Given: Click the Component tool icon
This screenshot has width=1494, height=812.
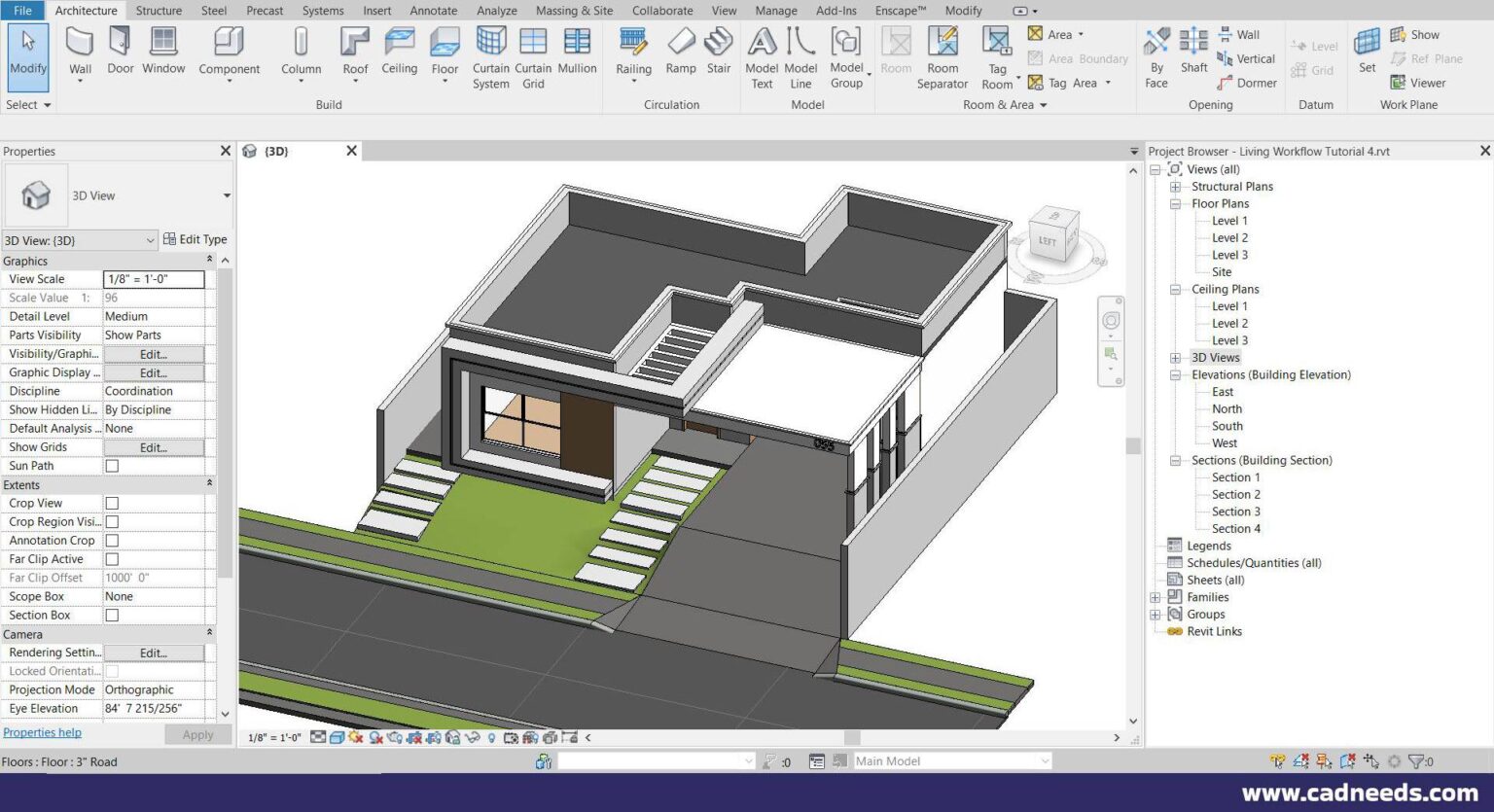Looking at the screenshot, I should 229,43.
